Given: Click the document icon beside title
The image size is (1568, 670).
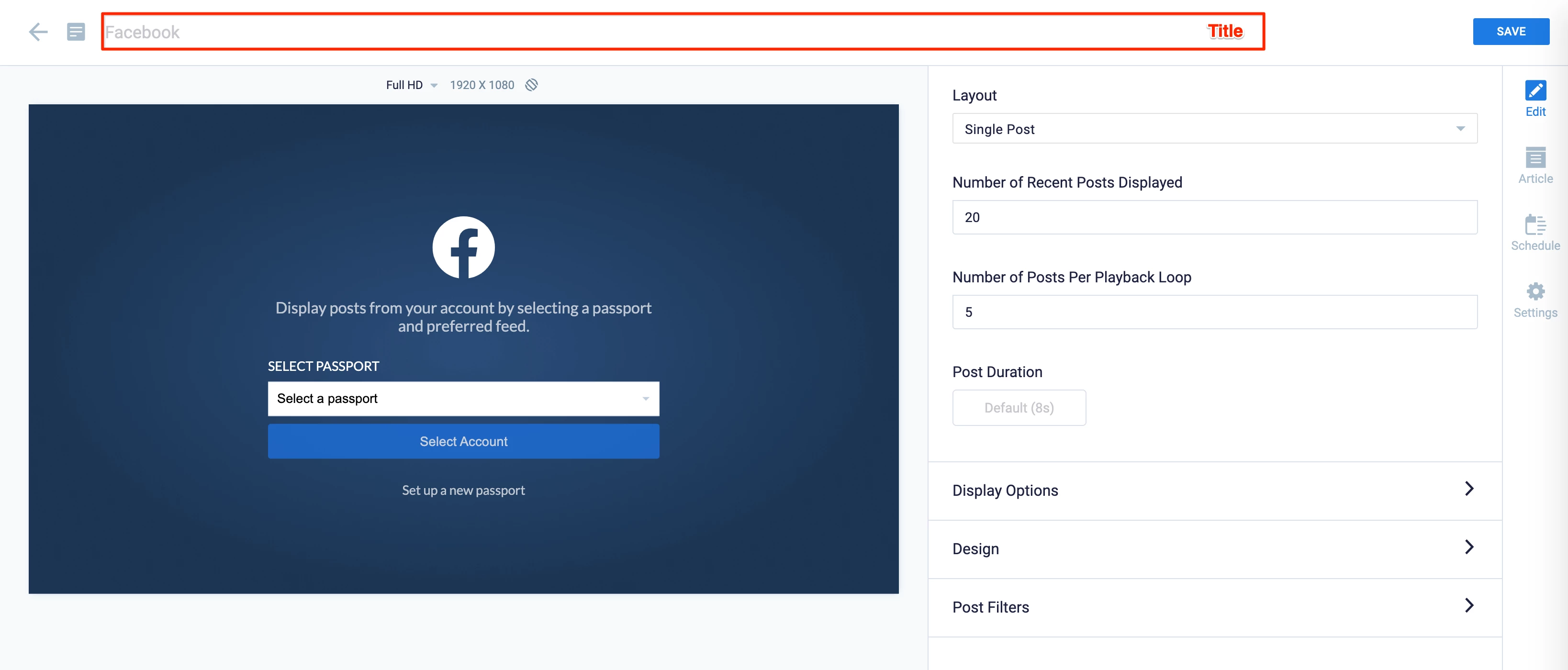Looking at the screenshot, I should [76, 32].
